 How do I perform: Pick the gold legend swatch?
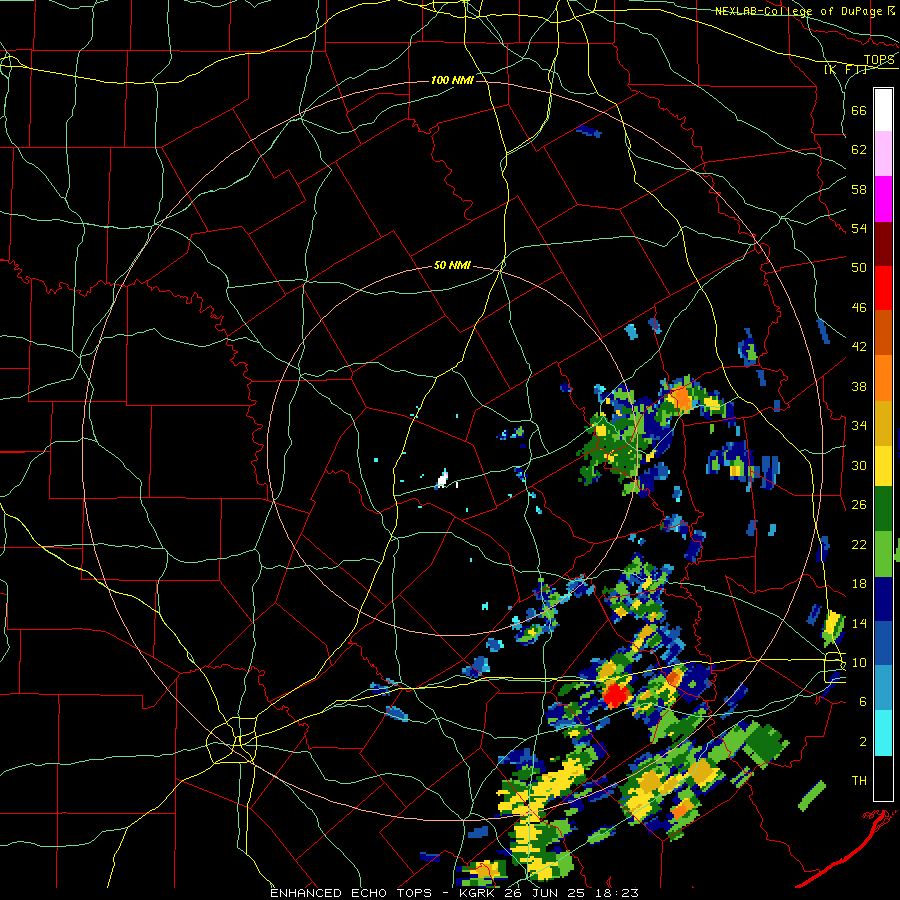(x=883, y=423)
